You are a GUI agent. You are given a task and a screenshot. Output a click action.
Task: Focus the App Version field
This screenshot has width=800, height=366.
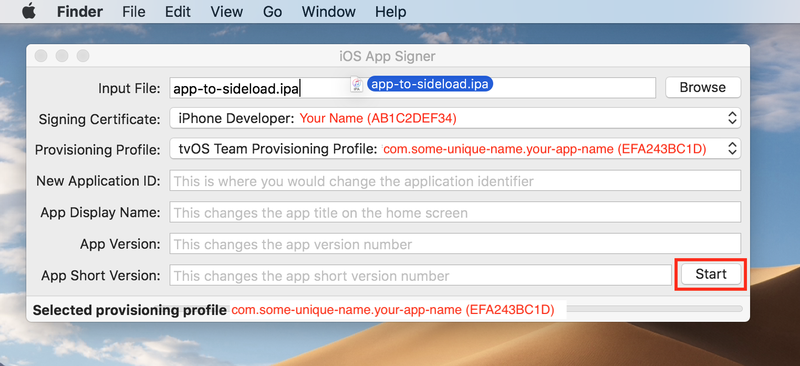[x=455, y=244]
